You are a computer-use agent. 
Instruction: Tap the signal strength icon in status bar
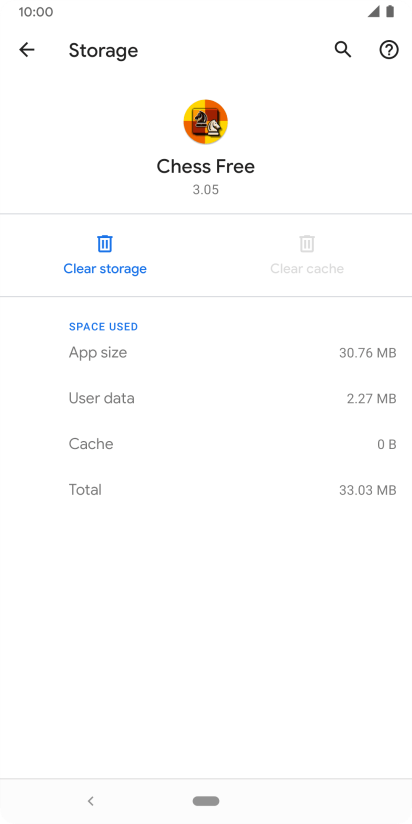374,12
